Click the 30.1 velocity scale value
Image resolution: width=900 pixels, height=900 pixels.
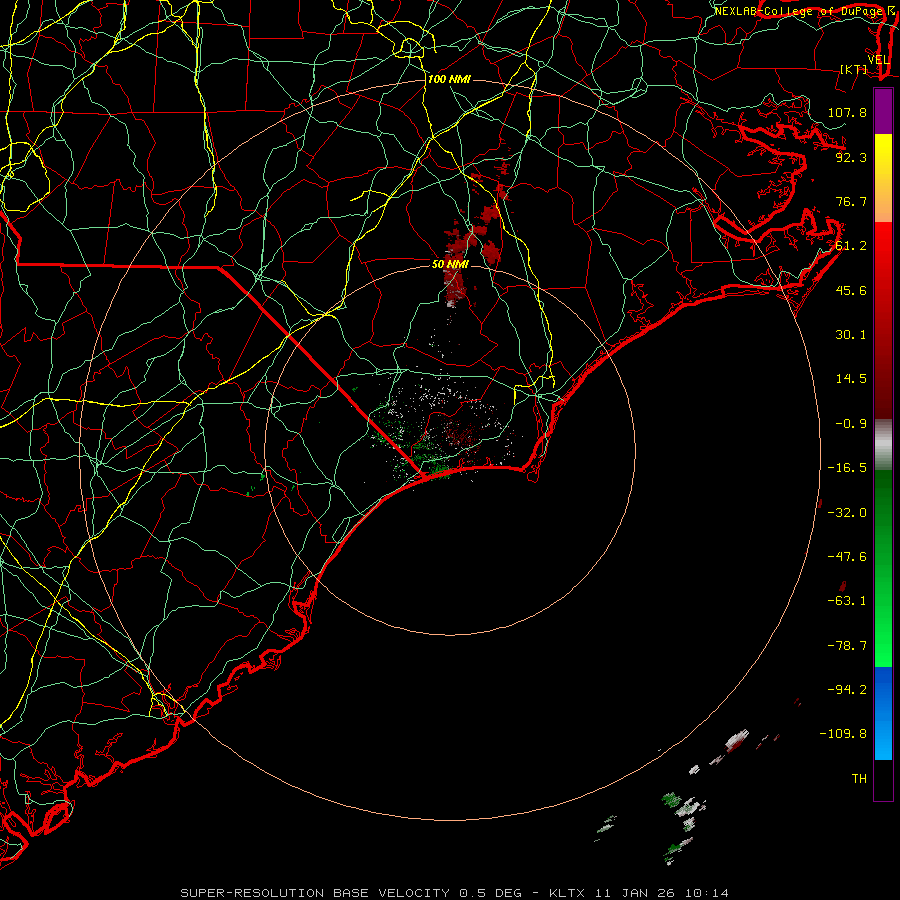[x=851, y=335]
